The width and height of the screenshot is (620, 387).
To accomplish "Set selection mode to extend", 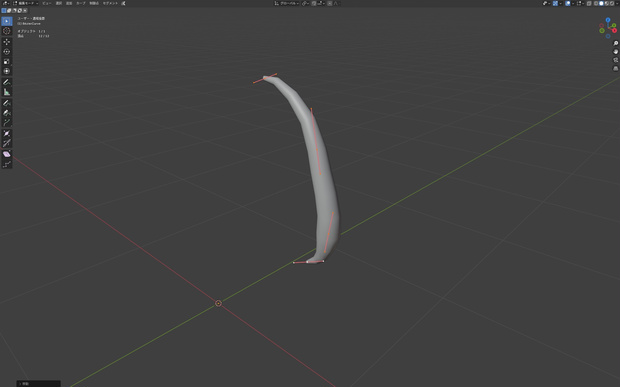I will click(9, 10).
